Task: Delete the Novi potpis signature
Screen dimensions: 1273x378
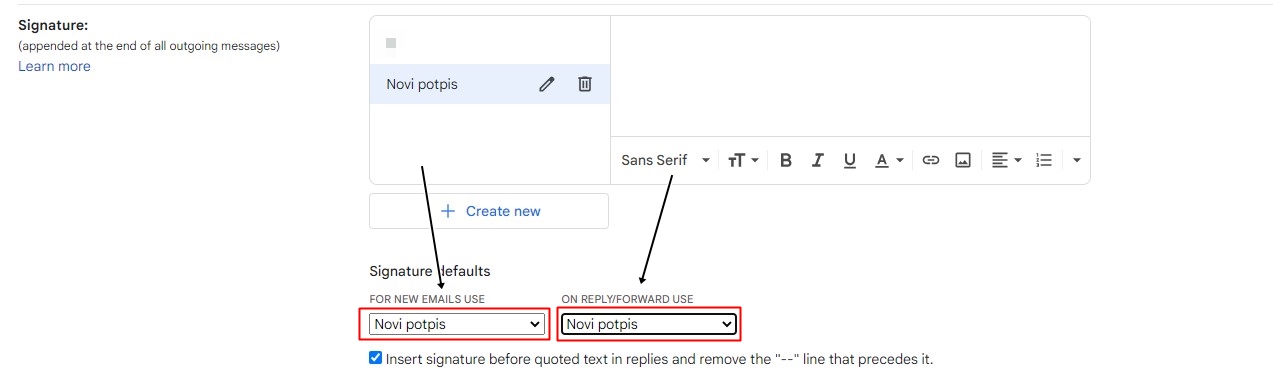Action: pos(585,84)
